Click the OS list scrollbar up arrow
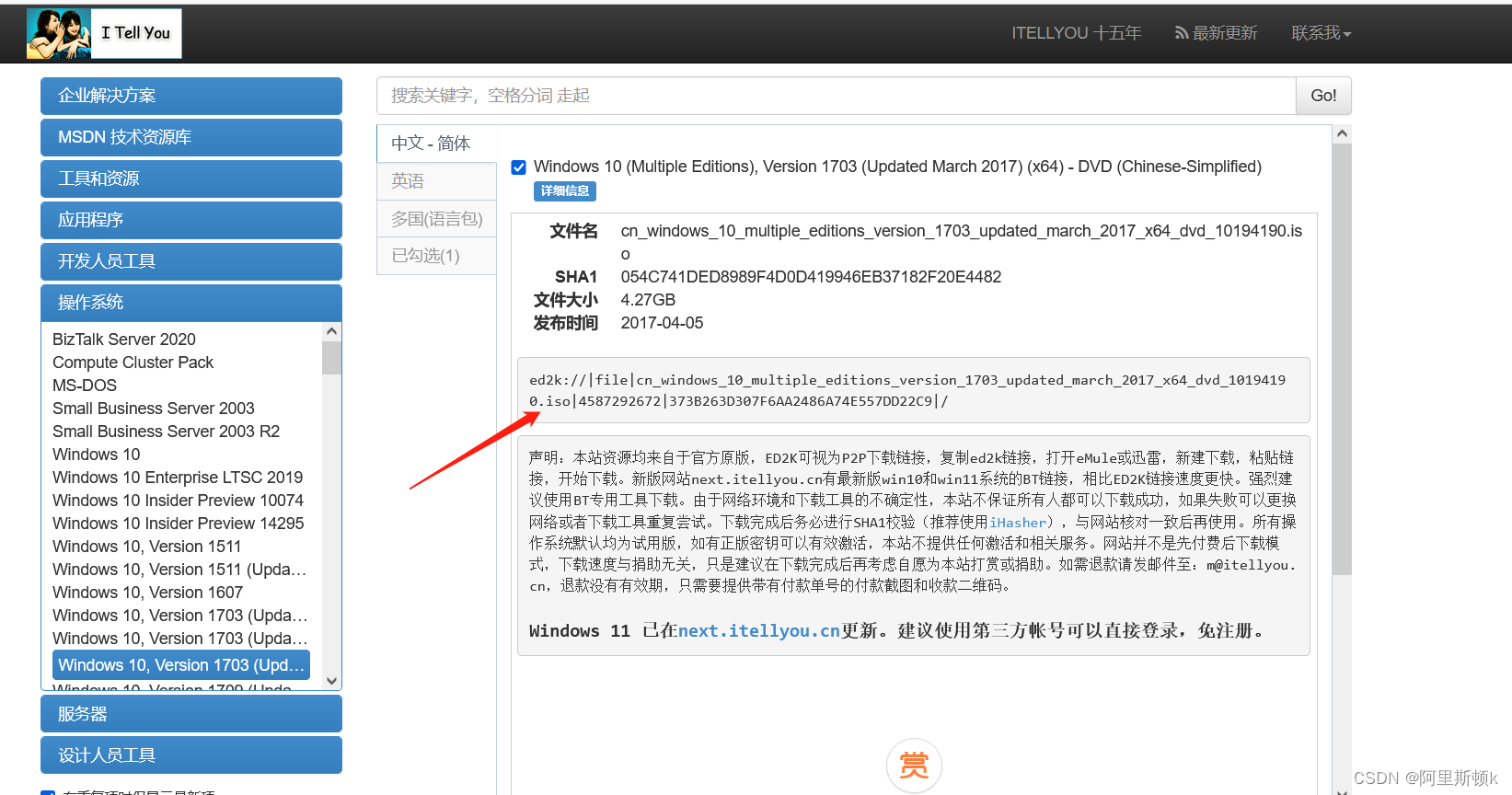The height and width of the screenshot is (795, 1512). (332, 331)
